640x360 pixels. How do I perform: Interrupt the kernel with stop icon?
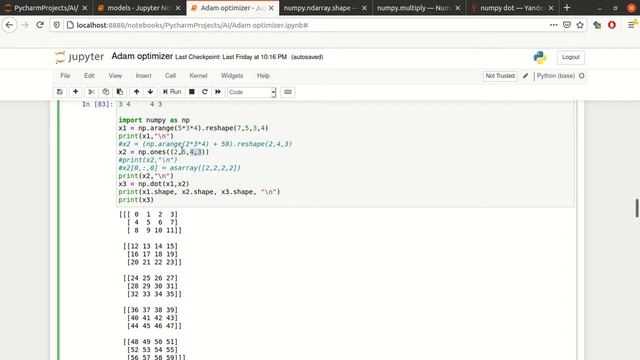[x=191, y=92]
